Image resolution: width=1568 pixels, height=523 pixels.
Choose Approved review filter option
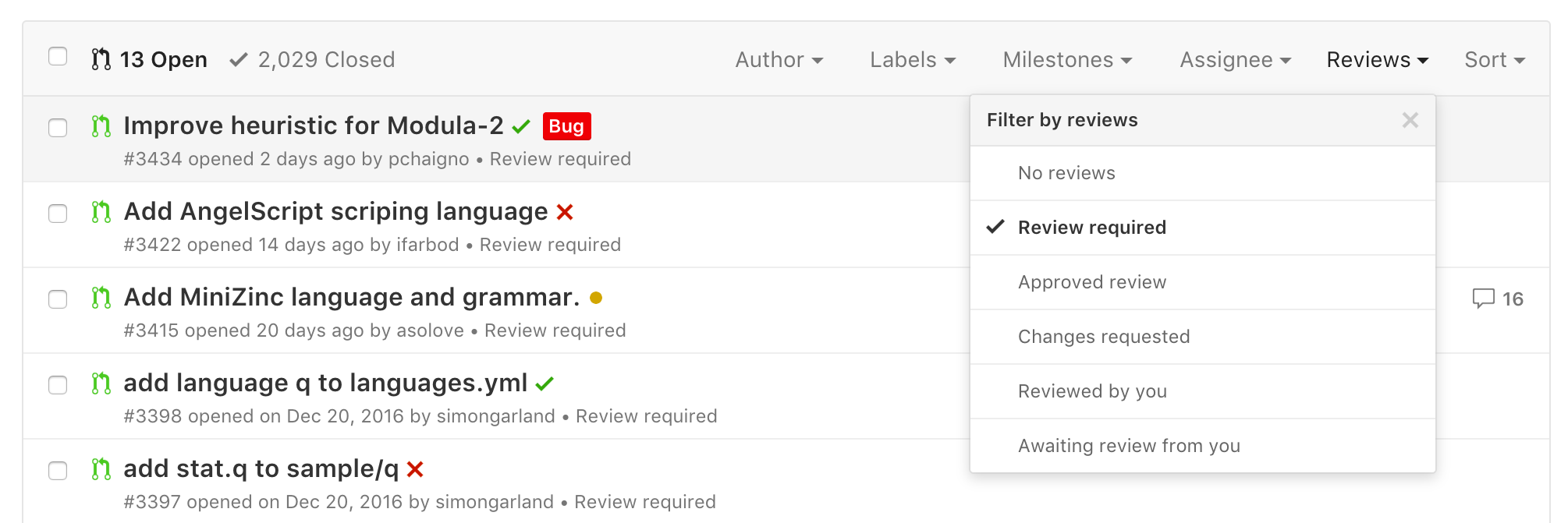click(x=1091, y=282)
